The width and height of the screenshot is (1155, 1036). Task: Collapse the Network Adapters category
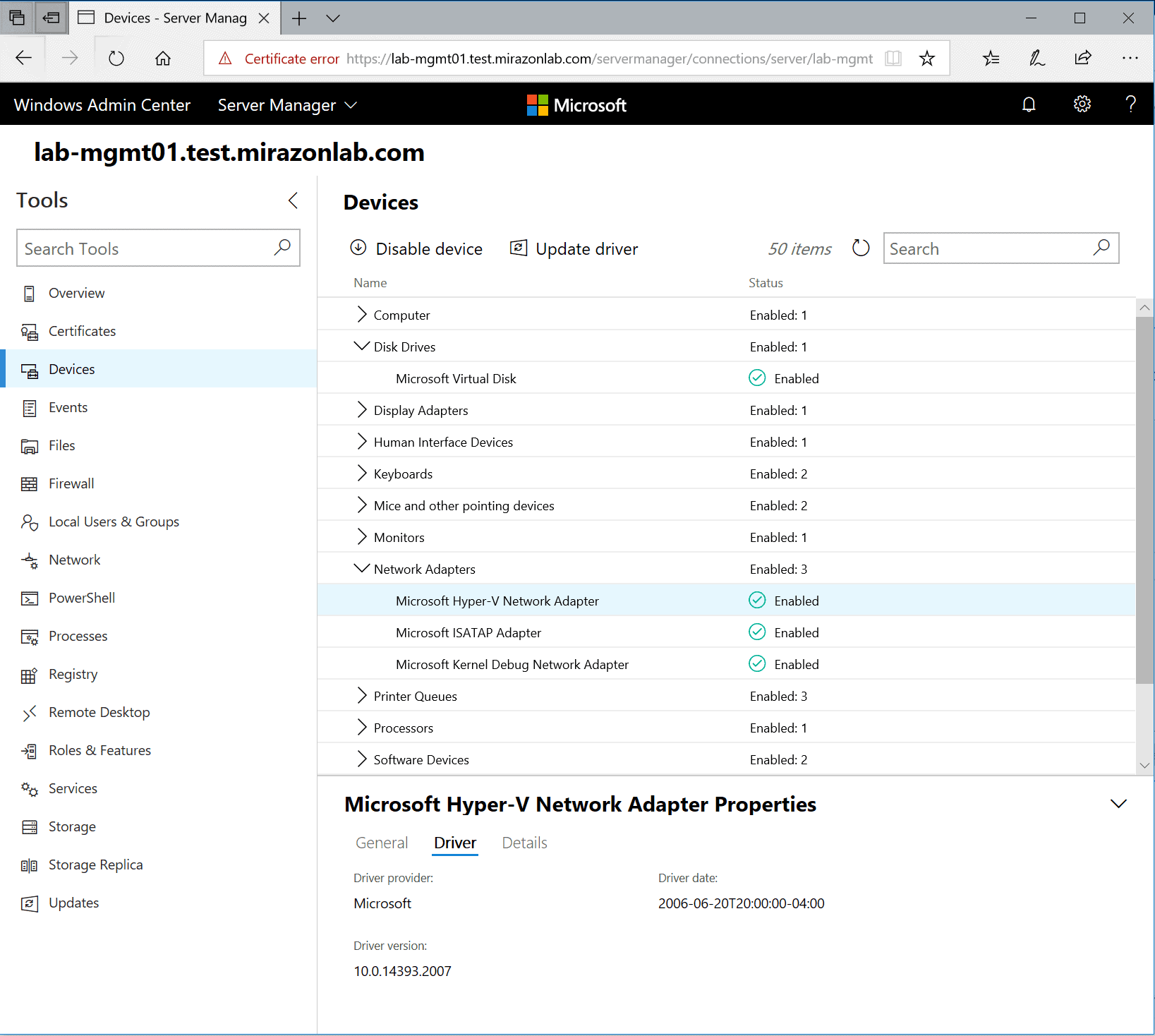tap(362, 568)
